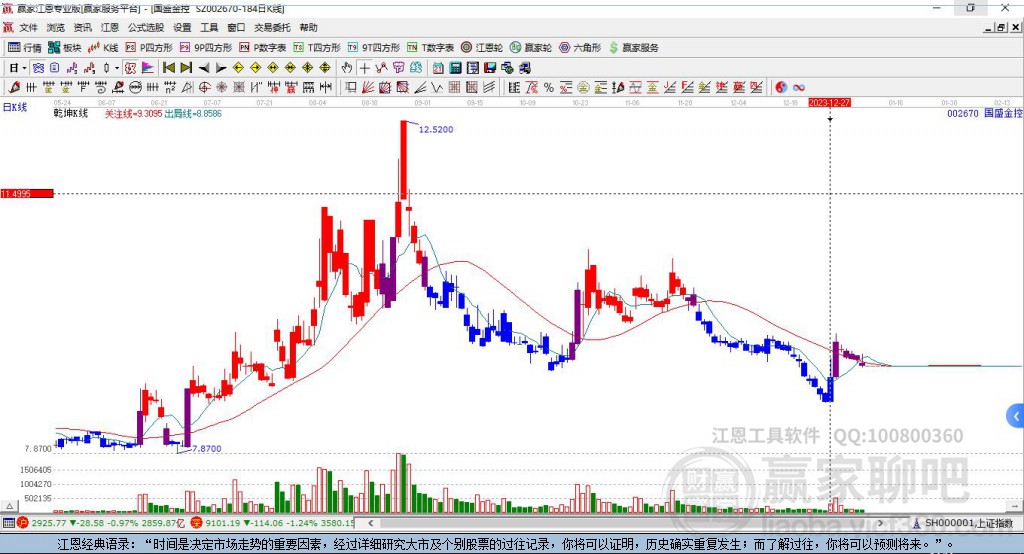
Task: Toggle the crosshair cursor tool
Action: 364,68
